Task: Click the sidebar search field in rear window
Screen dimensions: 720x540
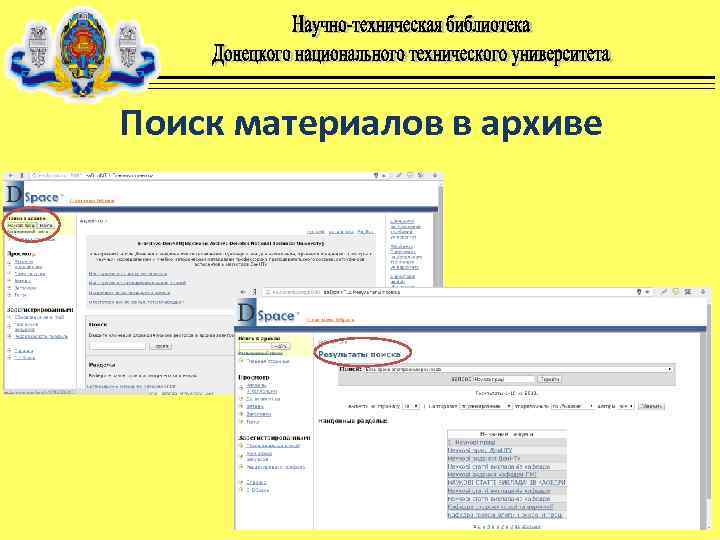Action: pyautogui.click(x=22, y=225)
